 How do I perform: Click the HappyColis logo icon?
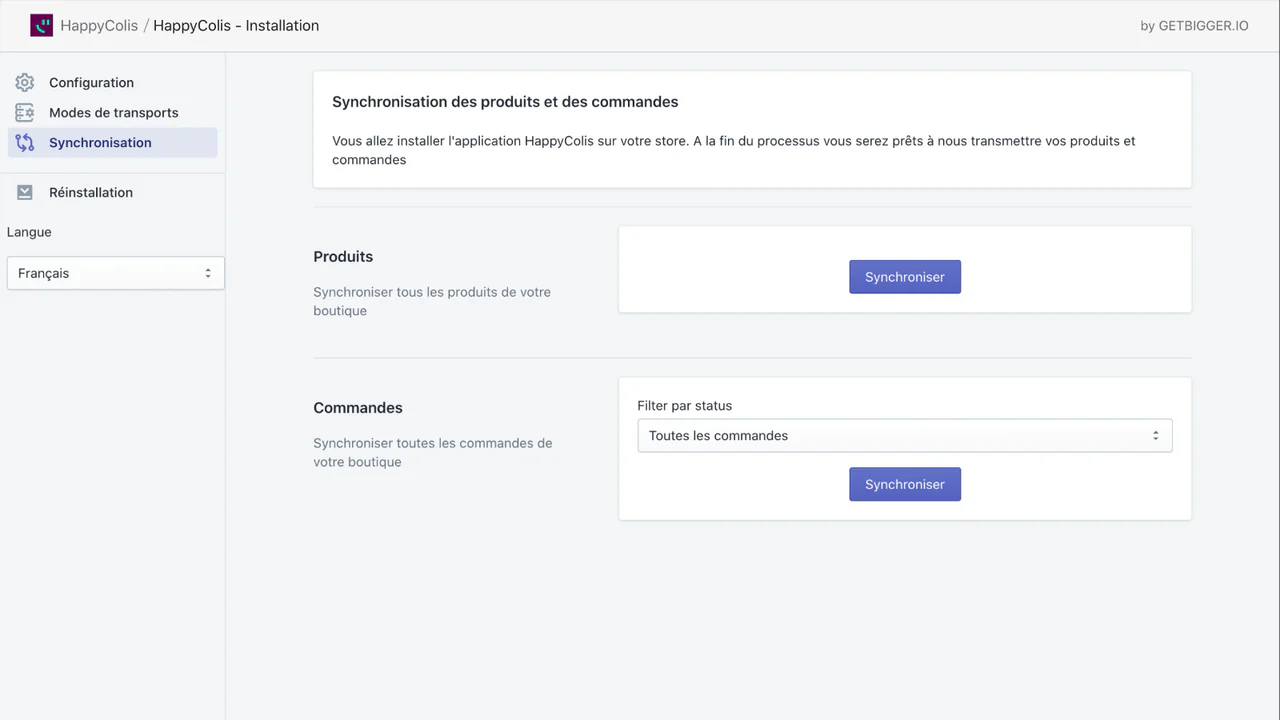pos(41,26)
